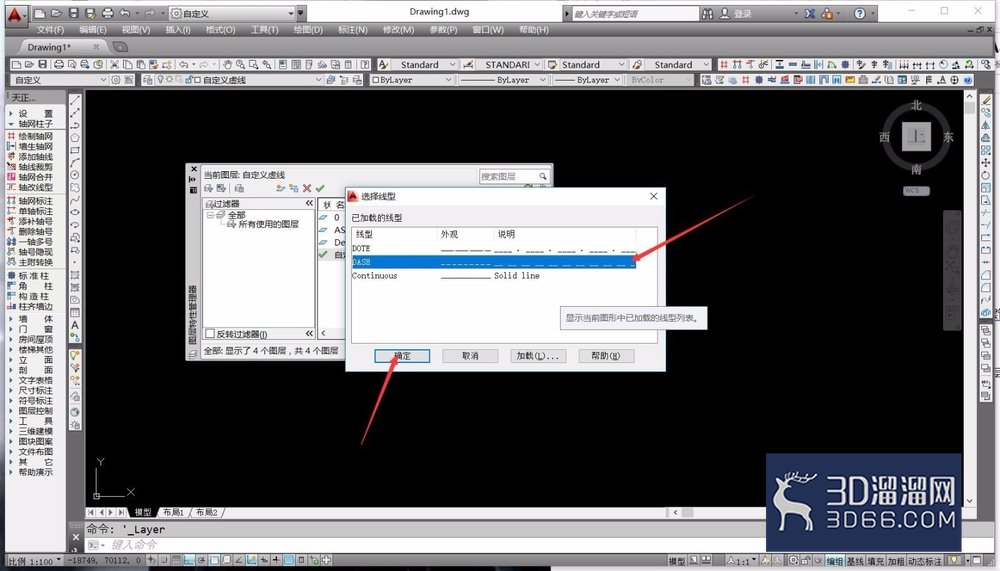Click the 帮助(H) button in linetype dialog
Image resolution: width=1000 pixels, height=571 pixels.
coord(606,355)
